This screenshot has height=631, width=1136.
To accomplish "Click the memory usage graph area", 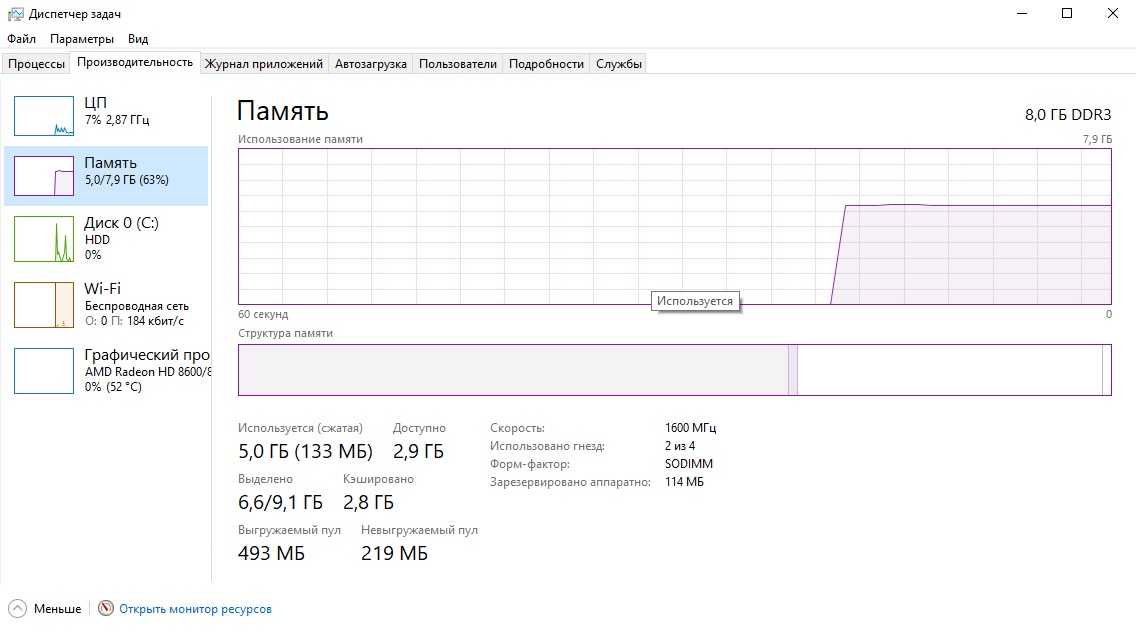I will [x=675, y=226].
